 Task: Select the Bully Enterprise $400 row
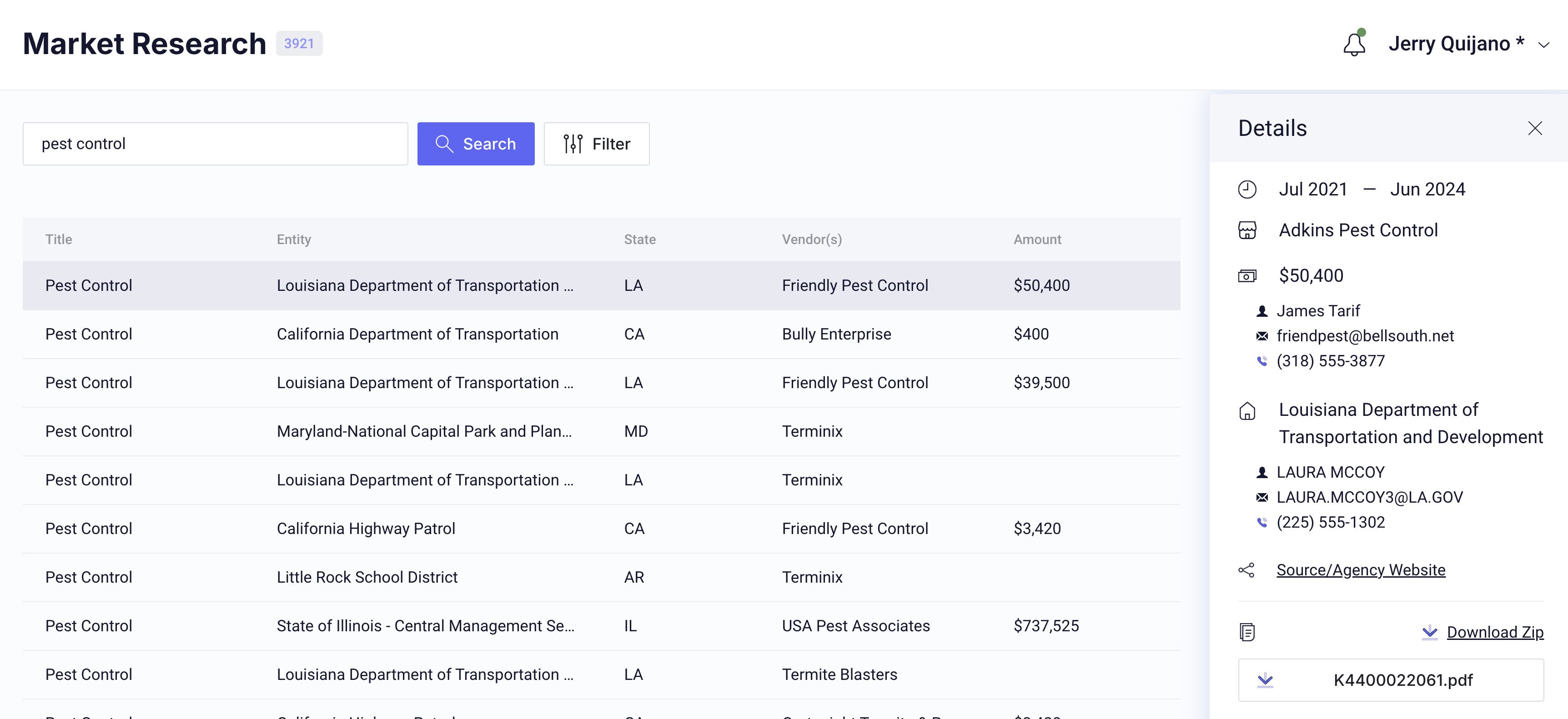point(601,334)
